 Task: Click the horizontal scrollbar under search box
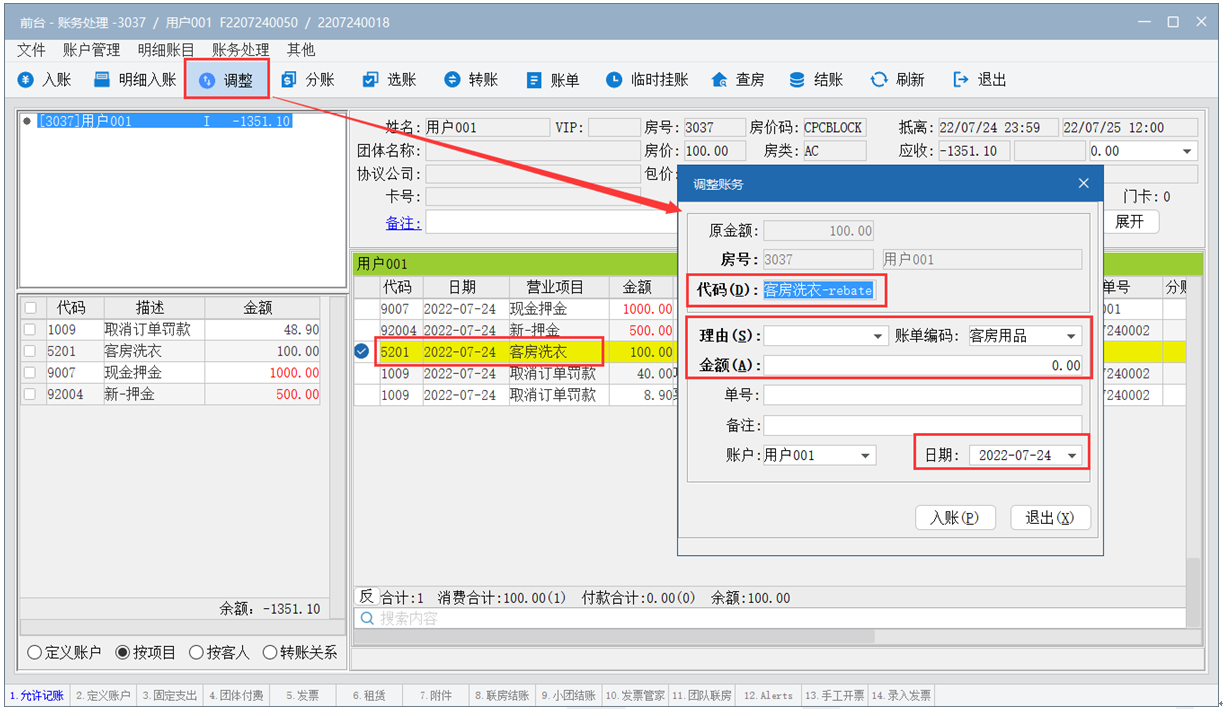614,636
